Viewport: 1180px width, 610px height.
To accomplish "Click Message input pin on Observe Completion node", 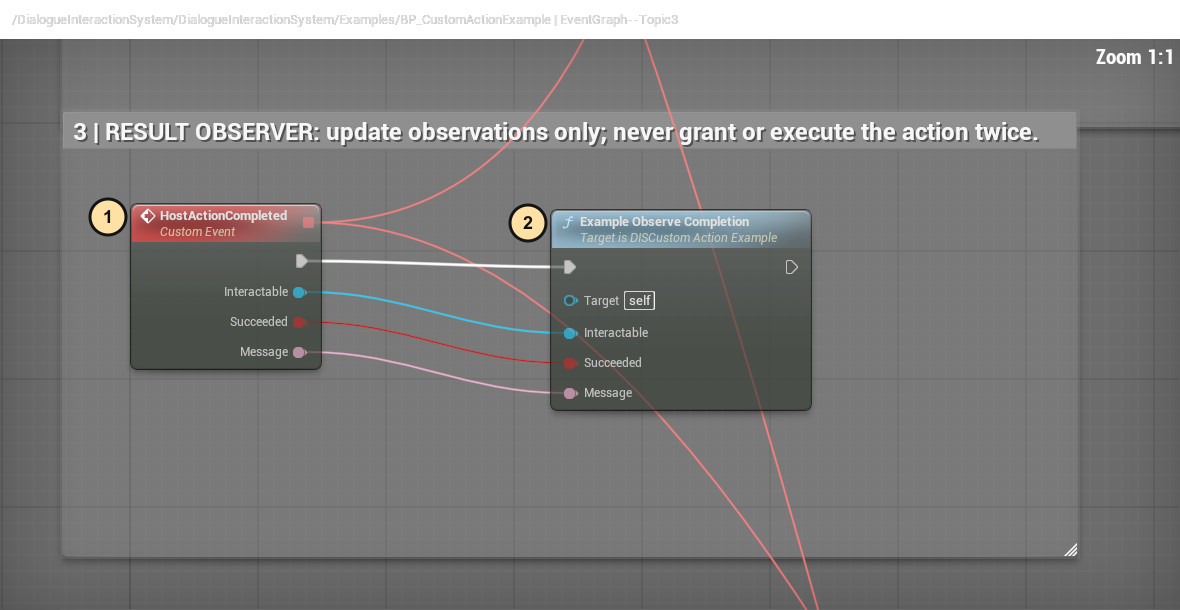I will tap(570, 393).
